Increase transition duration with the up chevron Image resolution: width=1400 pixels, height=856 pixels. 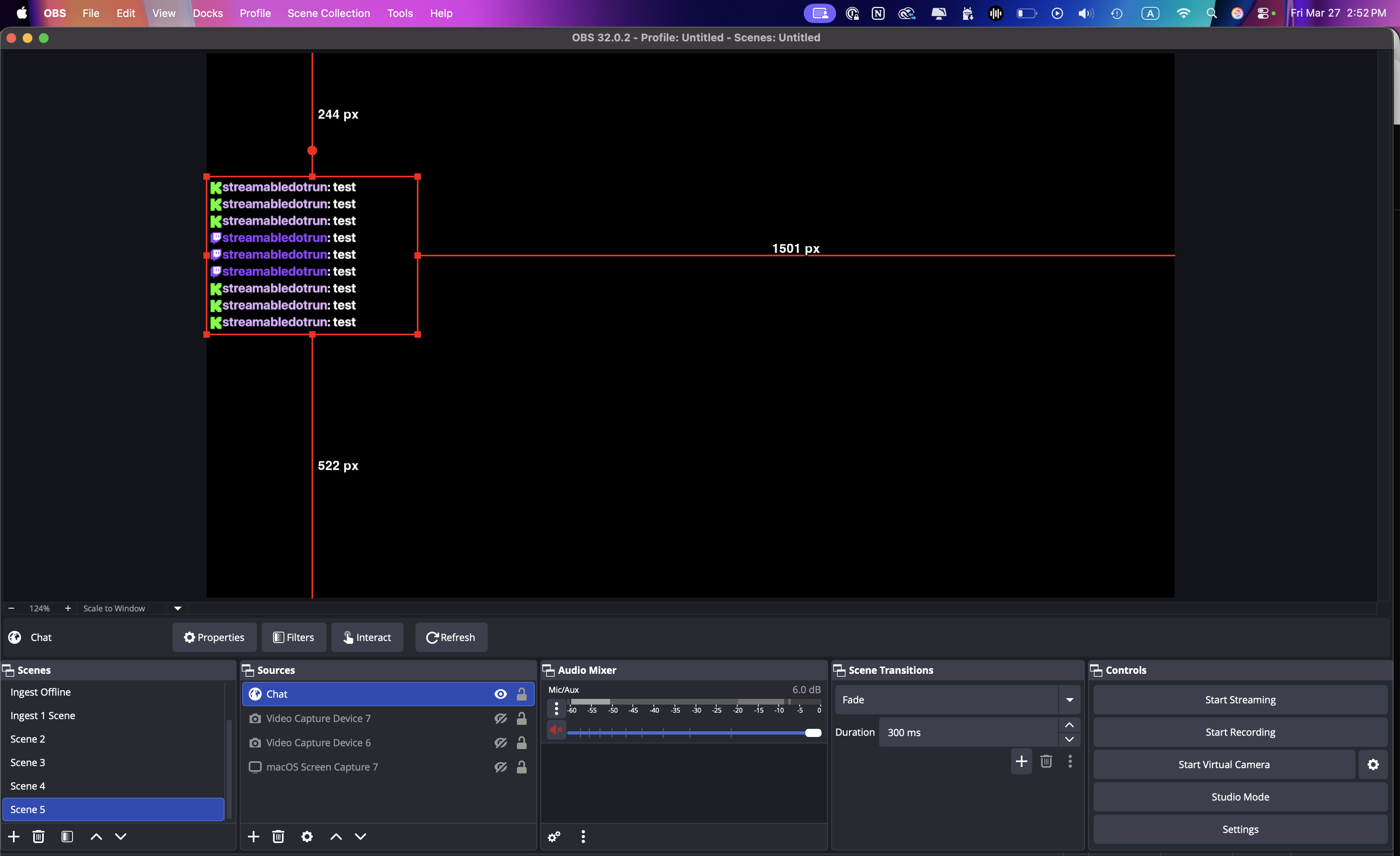click(1069, 725)
